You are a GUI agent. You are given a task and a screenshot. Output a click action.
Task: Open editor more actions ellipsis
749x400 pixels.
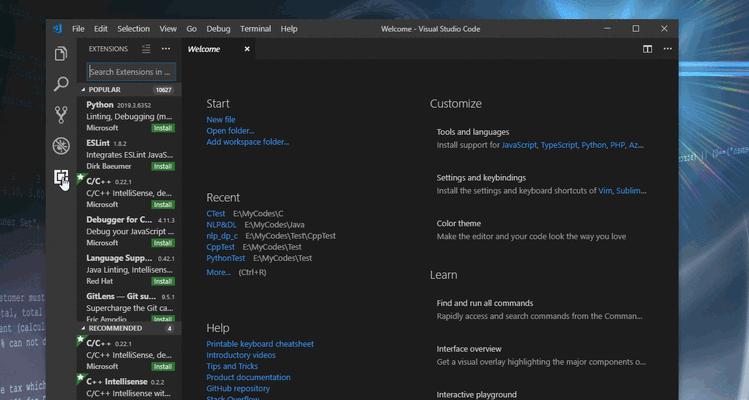pyautogui.click(x=667, y=49)
